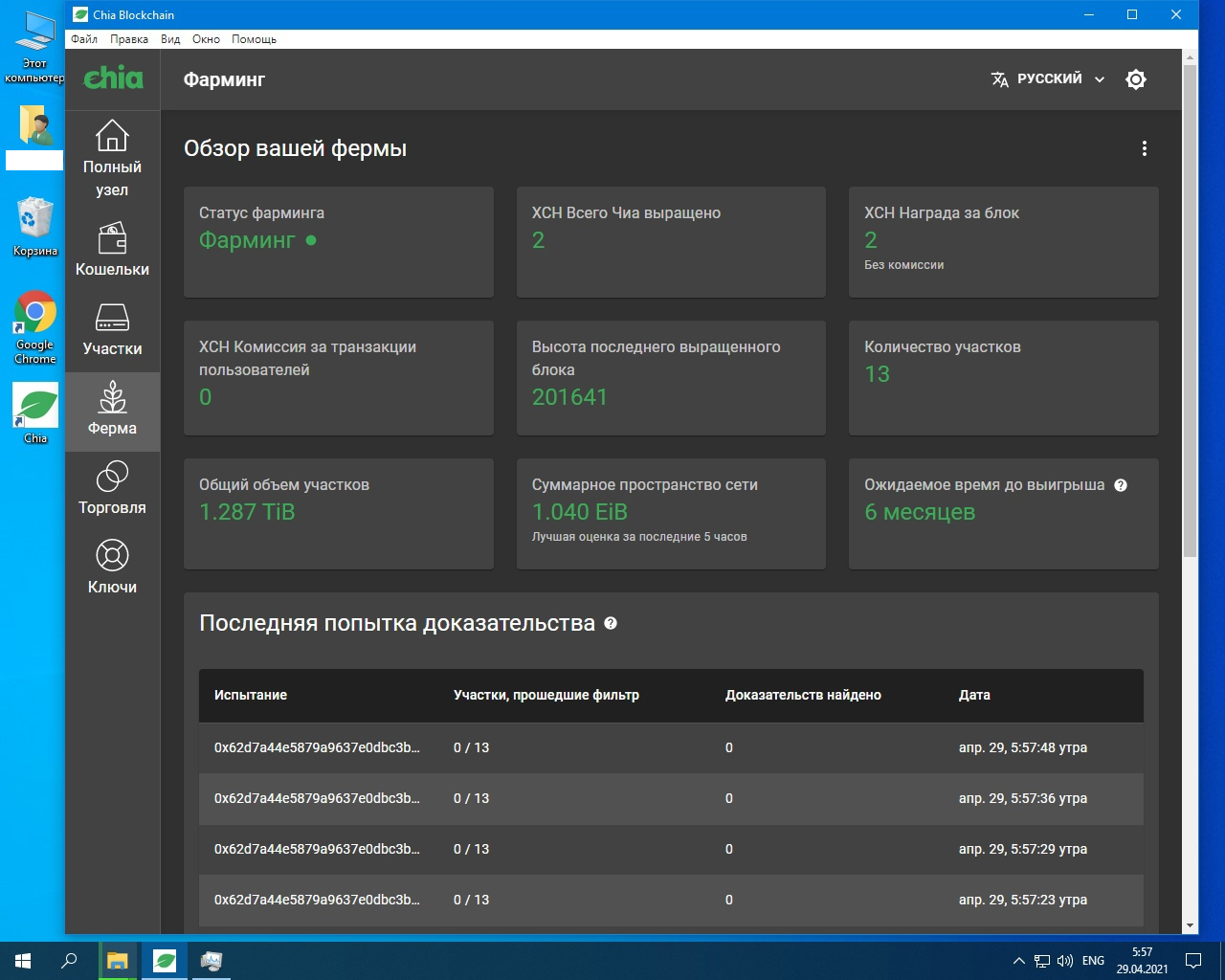
Task: Click the Chia taskbar icon
Action: coord(165,961)
